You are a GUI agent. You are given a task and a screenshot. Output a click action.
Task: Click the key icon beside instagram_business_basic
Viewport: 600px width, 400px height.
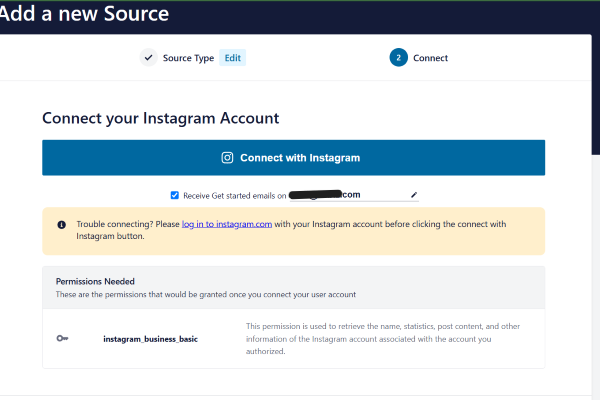pyautogui.click(x=62, y=338)
